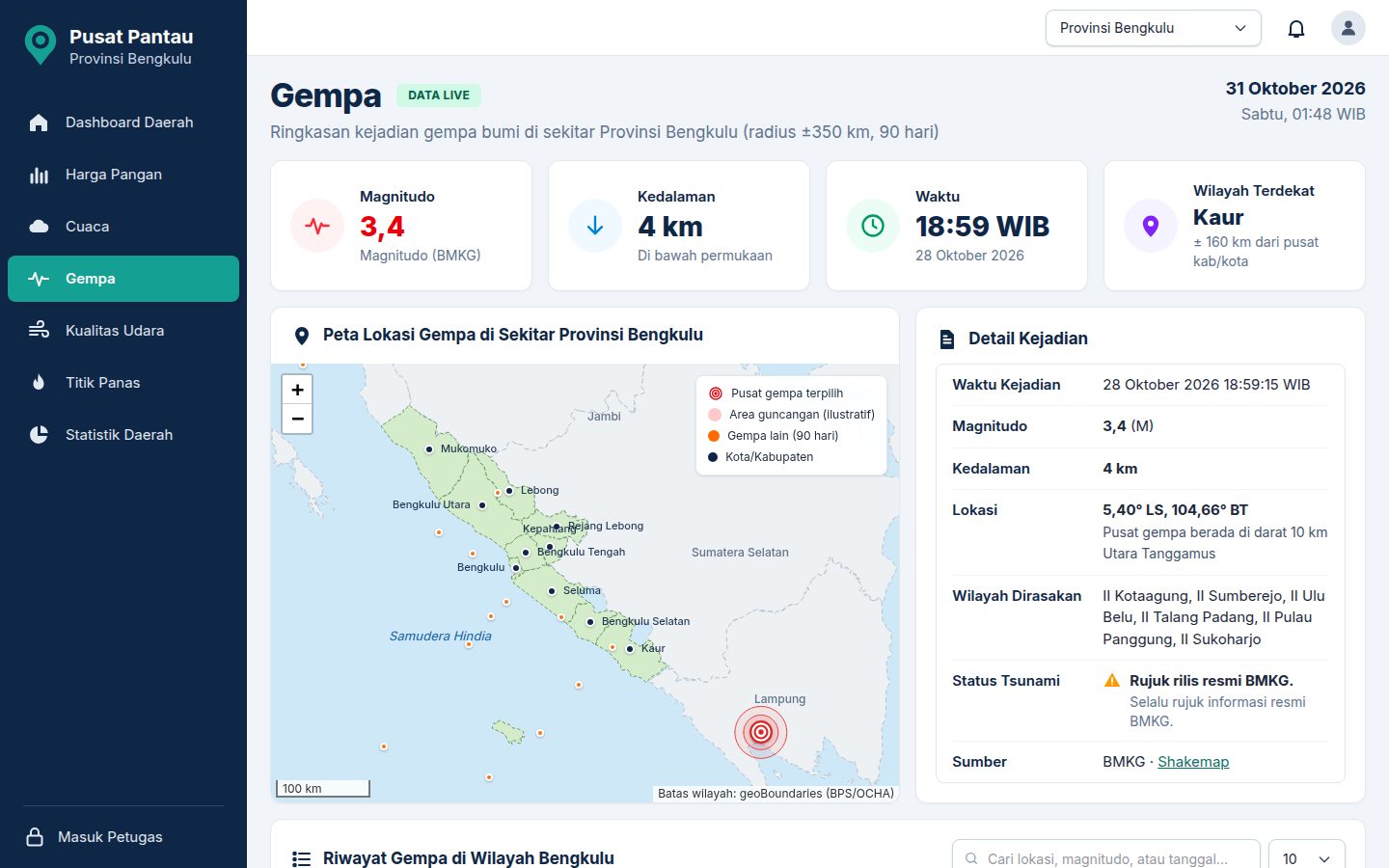Open Statistik Daerah

(x=123, y=435)
